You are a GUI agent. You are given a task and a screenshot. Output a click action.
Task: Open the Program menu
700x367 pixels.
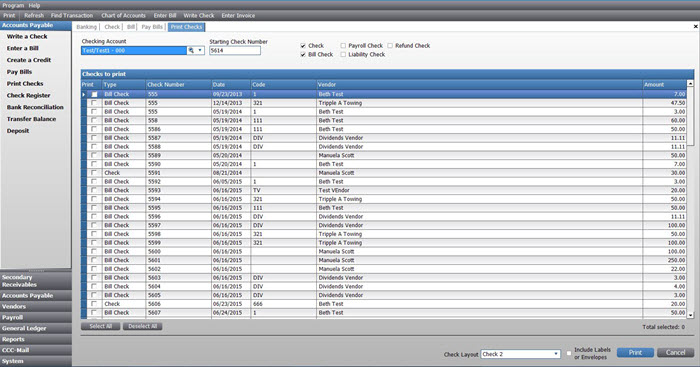(13, 5)
